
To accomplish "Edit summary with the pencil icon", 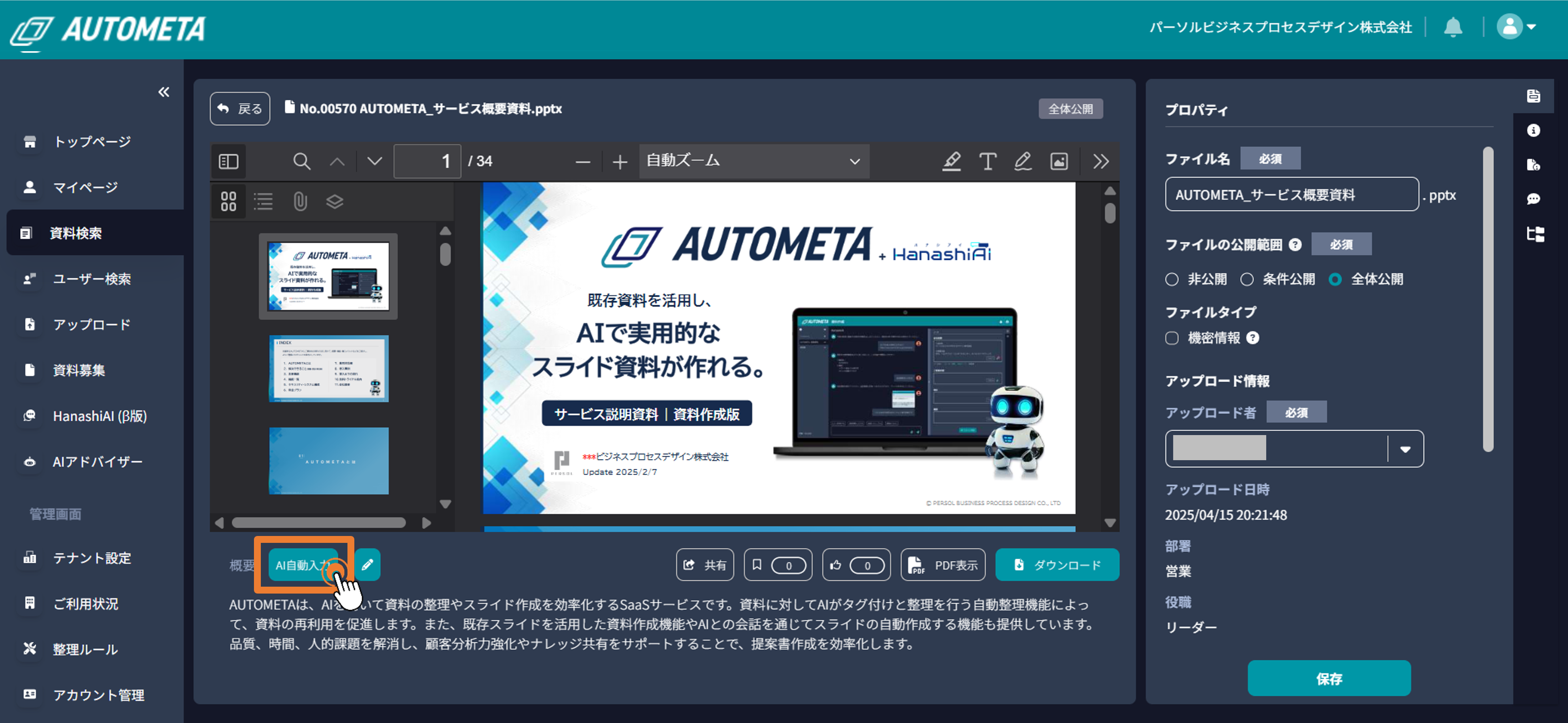I will (367, 565).
